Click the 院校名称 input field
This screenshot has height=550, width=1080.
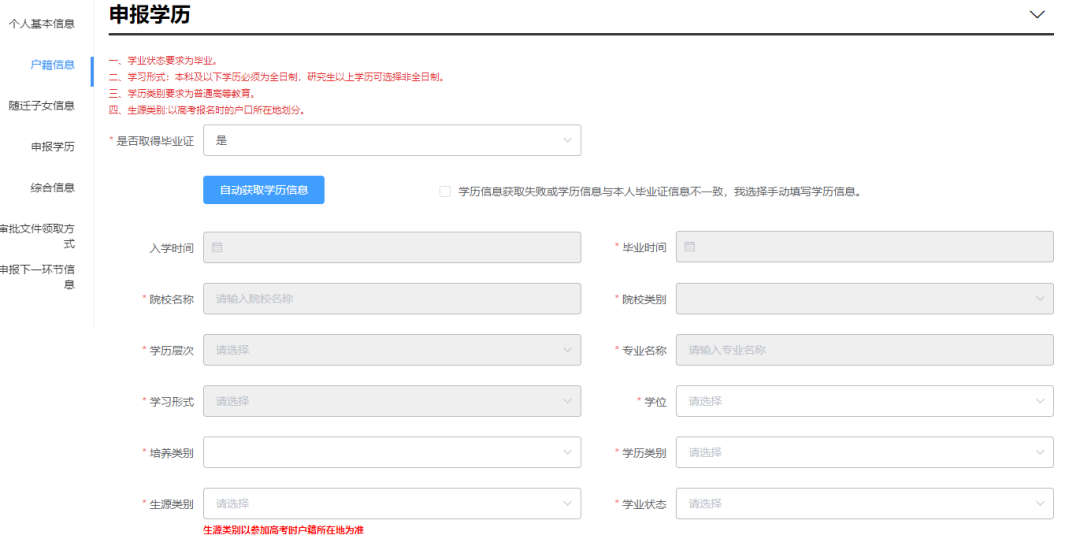point(392,299)
